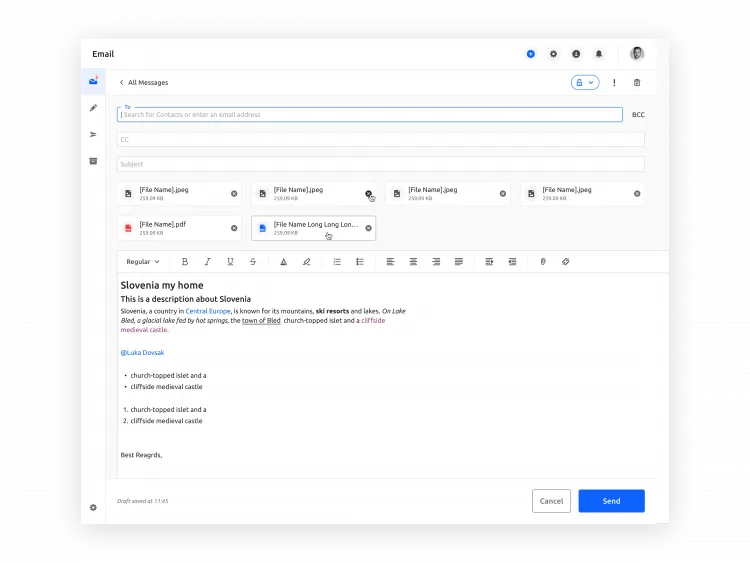This screenshot has width=750, height=563.
Task: Open the user profile avatar menu
Action: [x=637, y=54]
